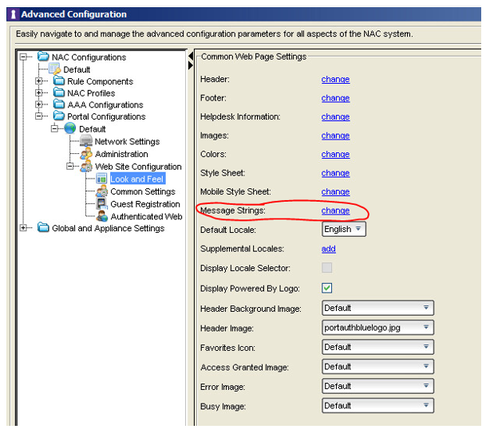The image size is (490, 437).
Task: Click the NAC Configurations Default key icon
Action: pyautogui.click(x=54, y=69)
